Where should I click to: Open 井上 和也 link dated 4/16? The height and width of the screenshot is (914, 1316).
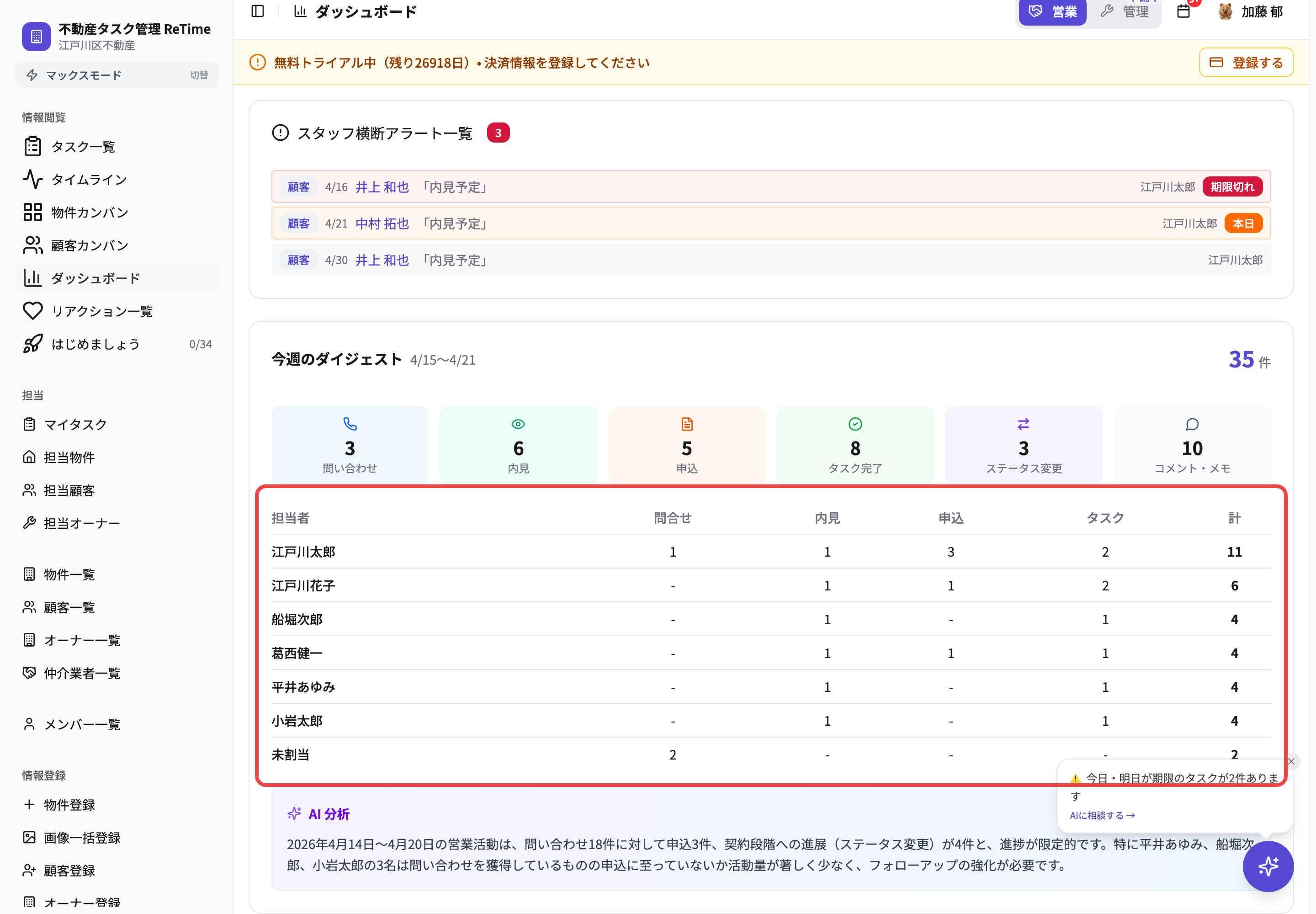tap(382, 187)
